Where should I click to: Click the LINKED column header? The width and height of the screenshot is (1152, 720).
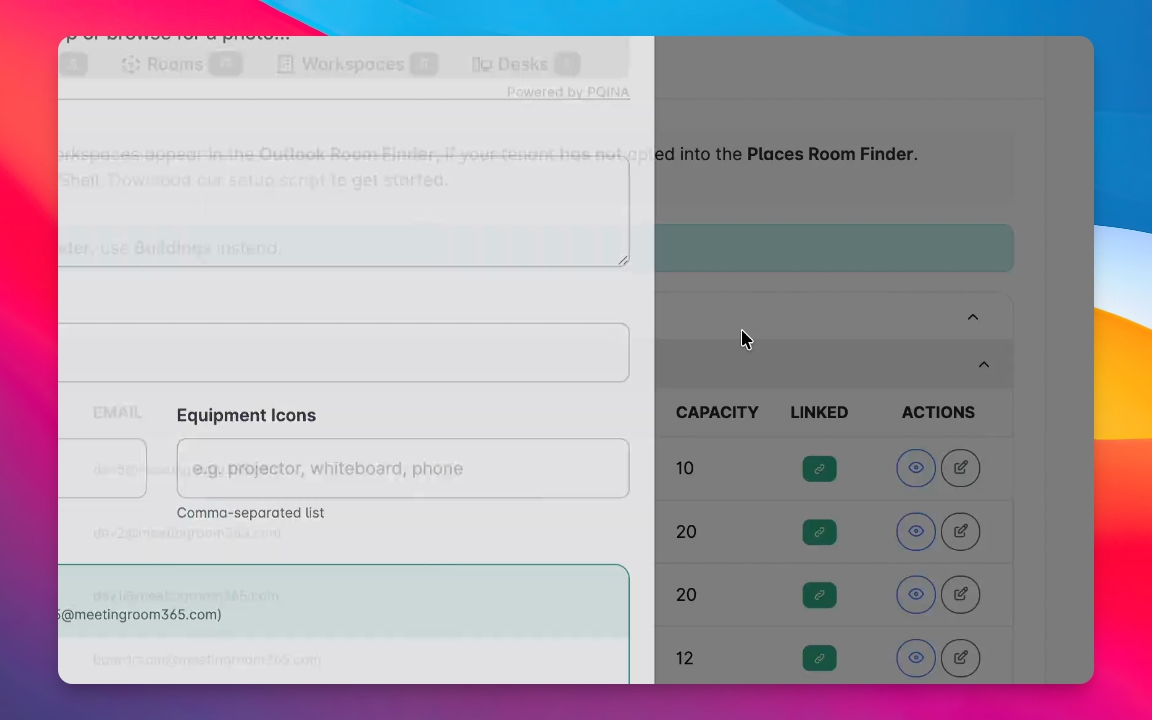819,413
